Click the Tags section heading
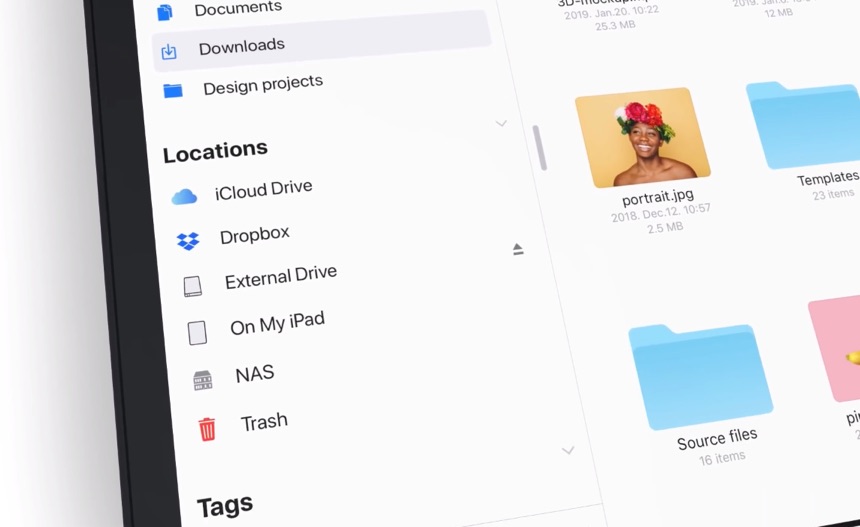Screen dimensions: 860x527 tap(225, 506)
